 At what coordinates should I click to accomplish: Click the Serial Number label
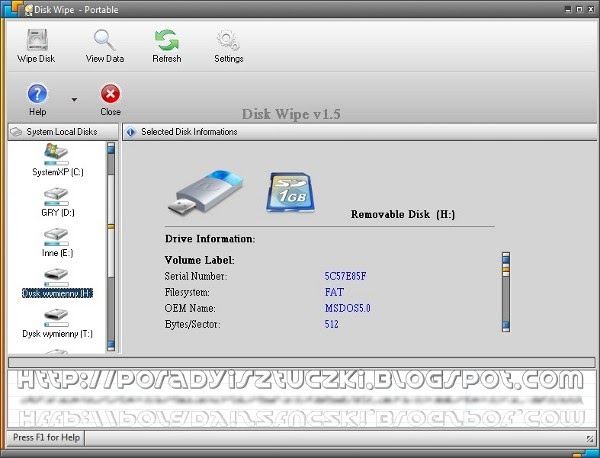point(196,276)
